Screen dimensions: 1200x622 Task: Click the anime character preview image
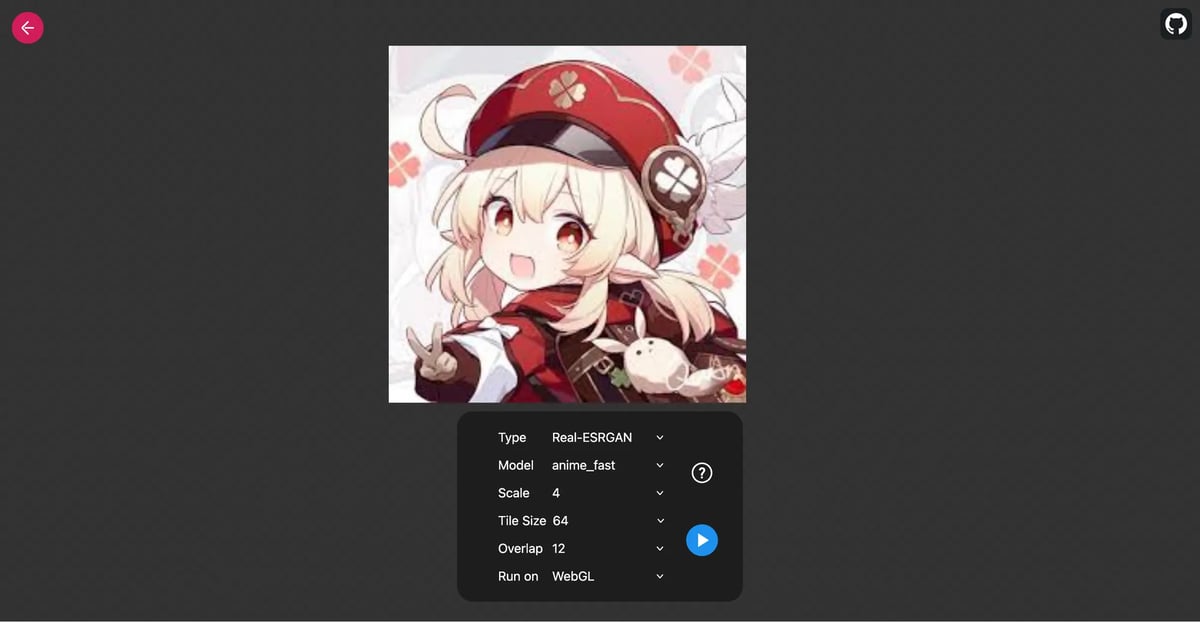click(x=567, y=224)
